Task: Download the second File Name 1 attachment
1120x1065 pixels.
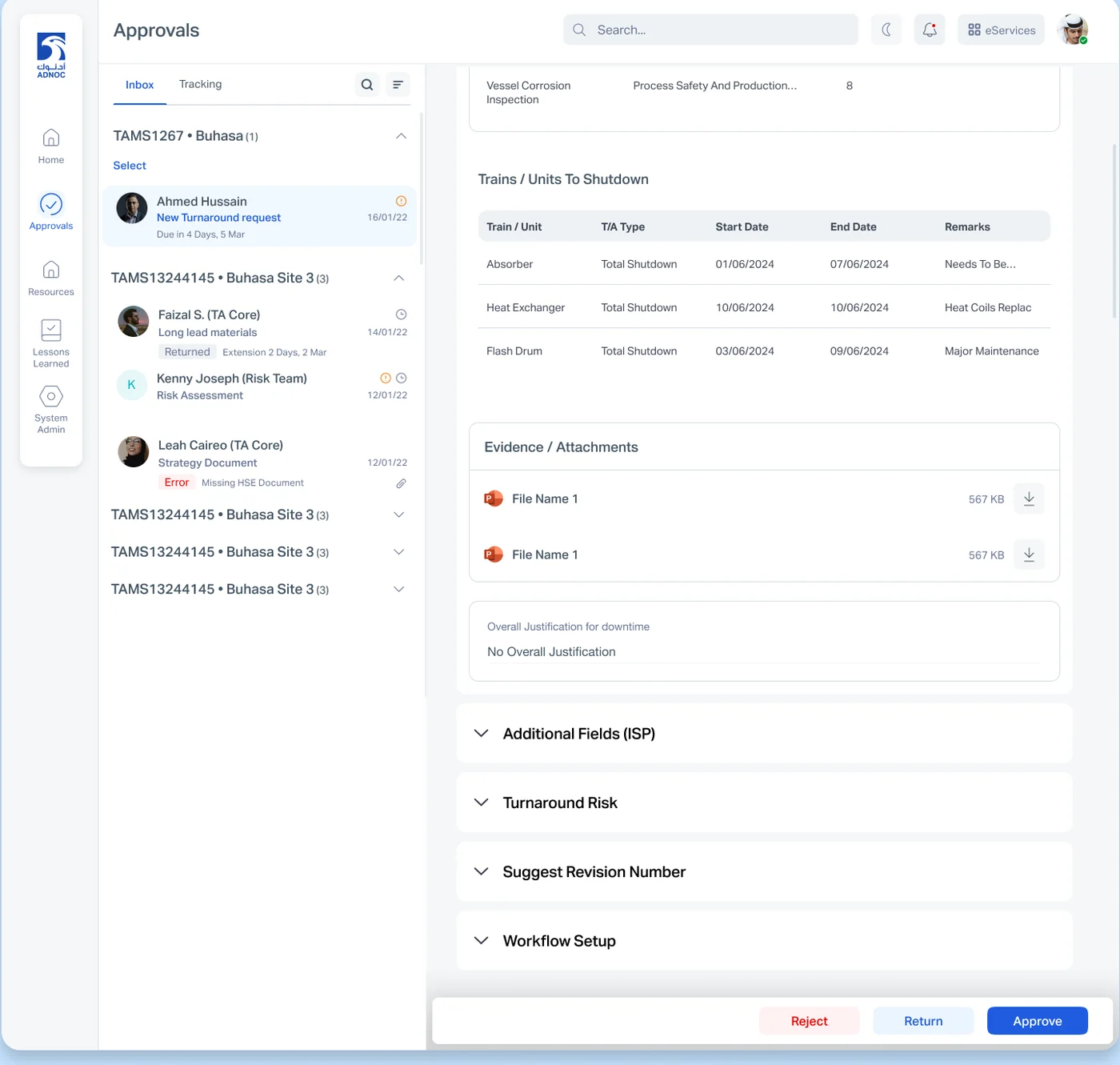Action: click(x=1029, y=555)
